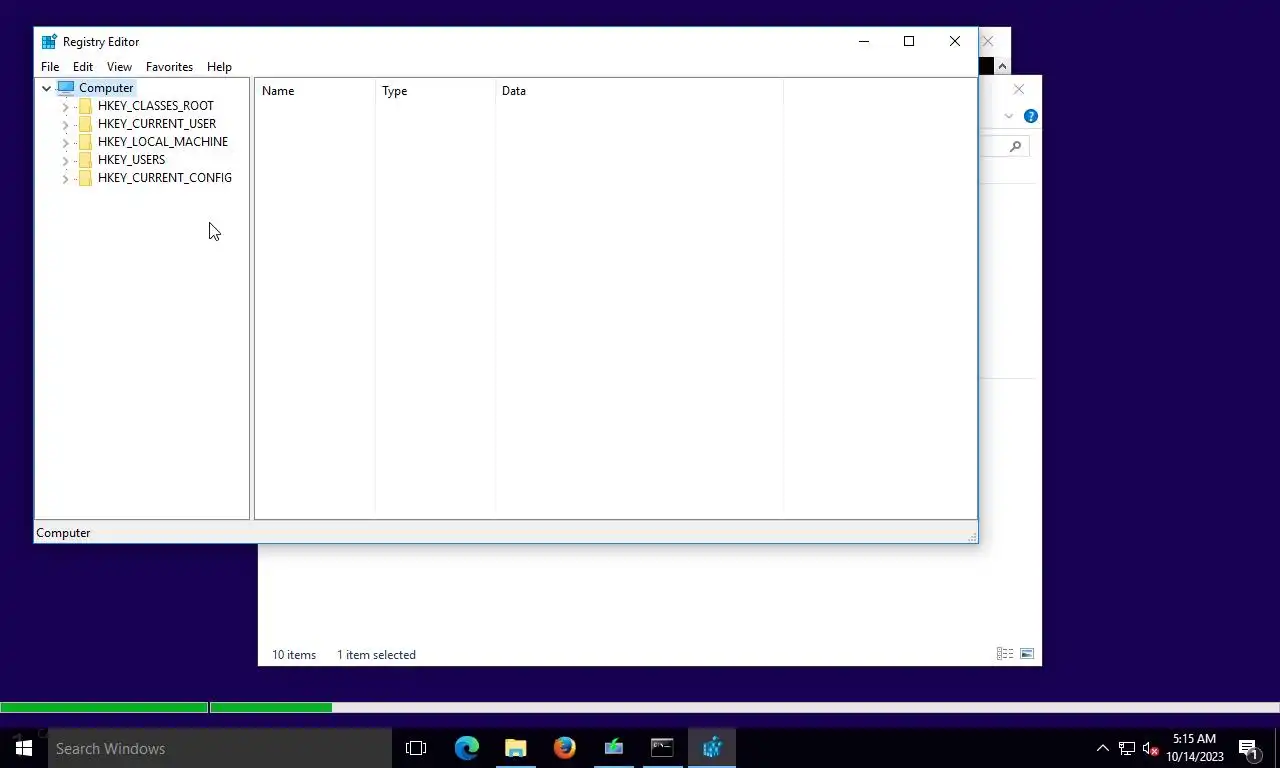Expand the HKEY_USERS arrow
The image size is (1280, 768).
pos(66,160)
